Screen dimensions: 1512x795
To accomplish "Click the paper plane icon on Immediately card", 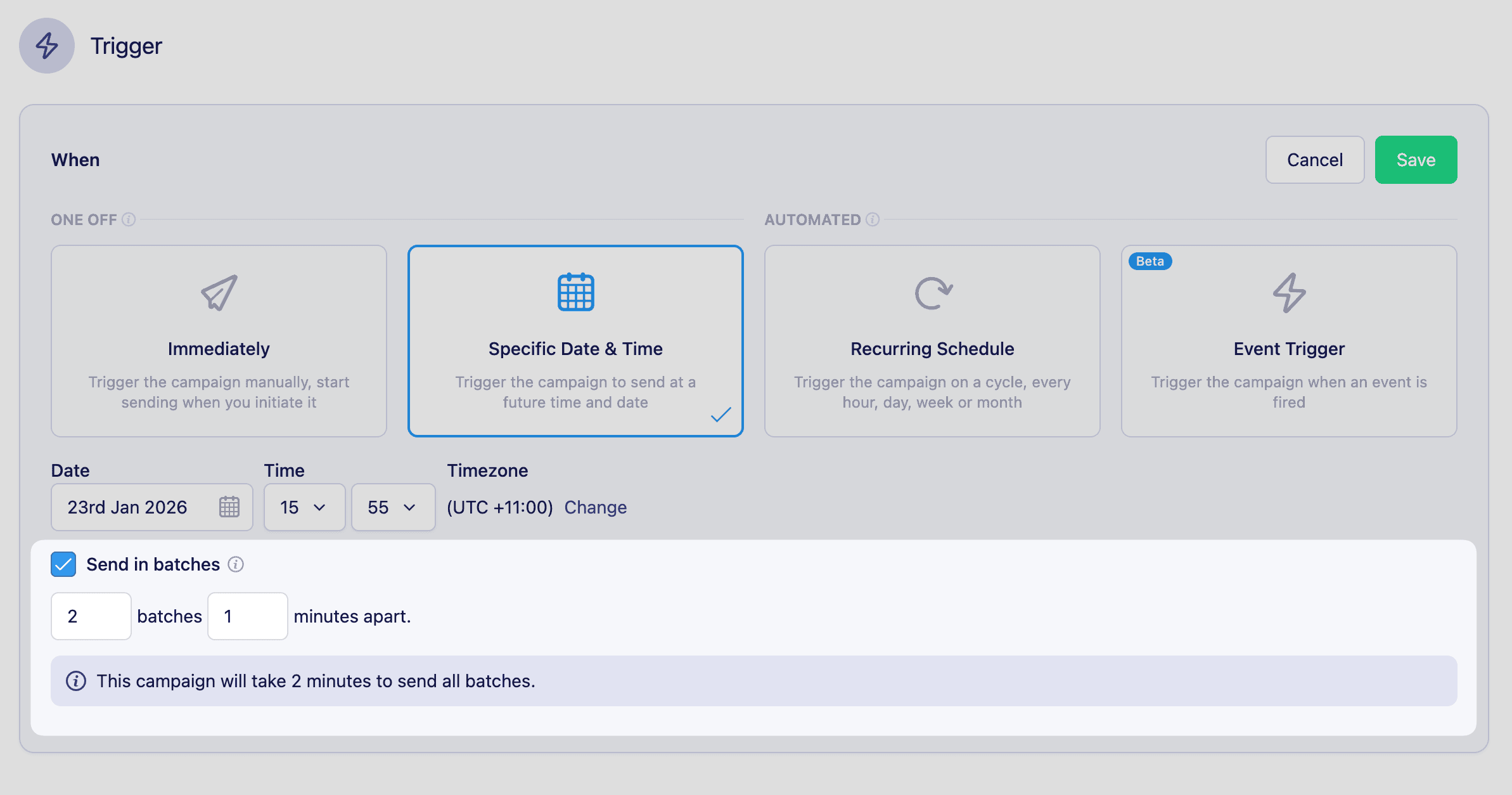I will pyautogui.click(x=218, y=293).
